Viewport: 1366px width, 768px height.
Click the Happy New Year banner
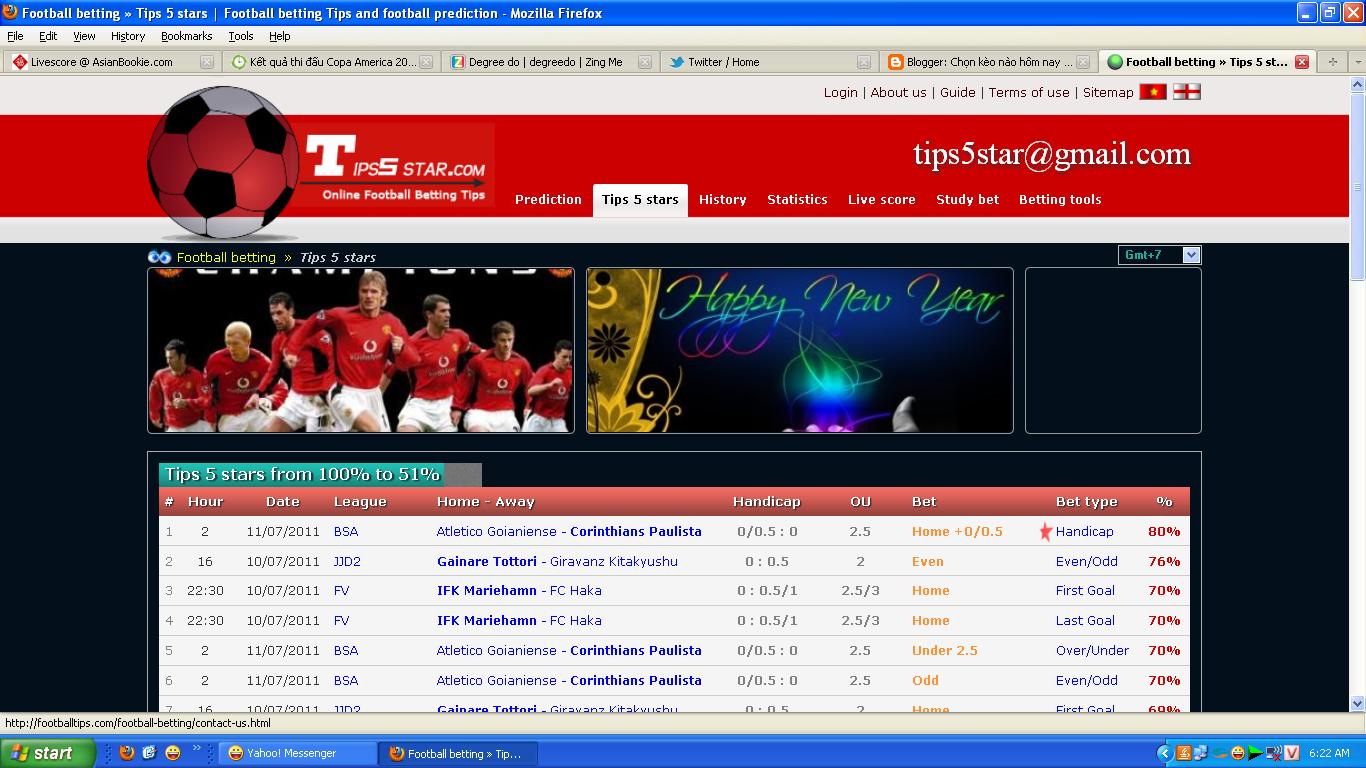(800, 350)
